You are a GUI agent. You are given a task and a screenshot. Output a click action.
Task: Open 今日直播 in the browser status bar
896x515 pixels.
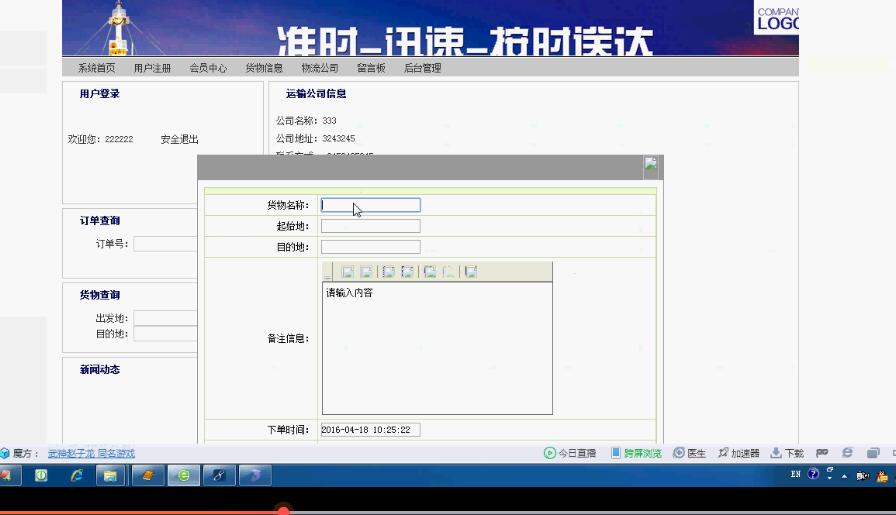click(x=569, y=453)
